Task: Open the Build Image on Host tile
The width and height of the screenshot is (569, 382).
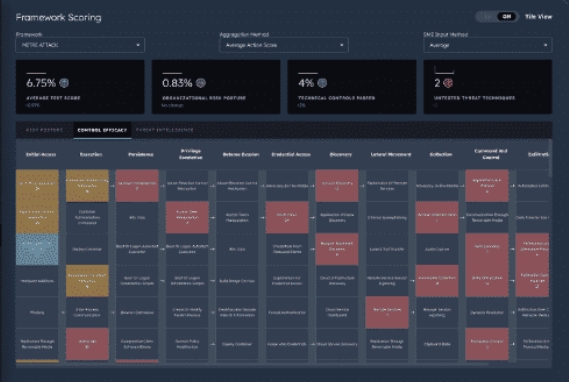Action: 237,281
